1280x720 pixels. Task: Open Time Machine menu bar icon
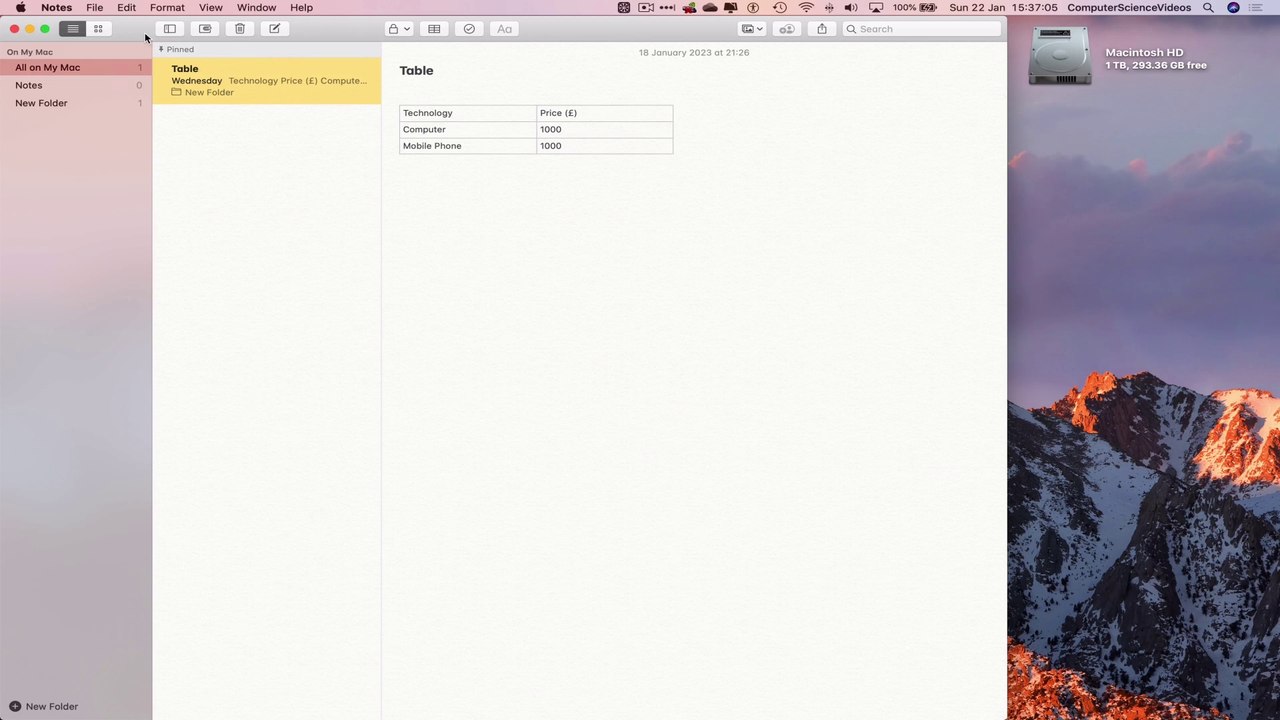tap(780, 7)
